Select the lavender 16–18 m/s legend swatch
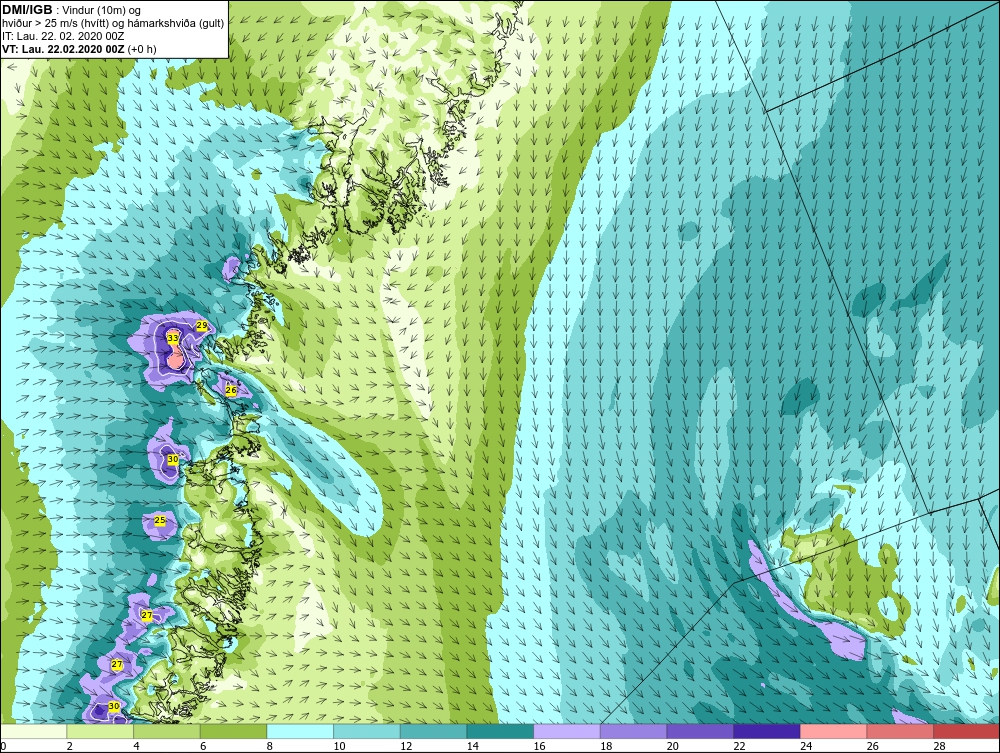Viewport: 1000px width, 753px height. point(566,731)
